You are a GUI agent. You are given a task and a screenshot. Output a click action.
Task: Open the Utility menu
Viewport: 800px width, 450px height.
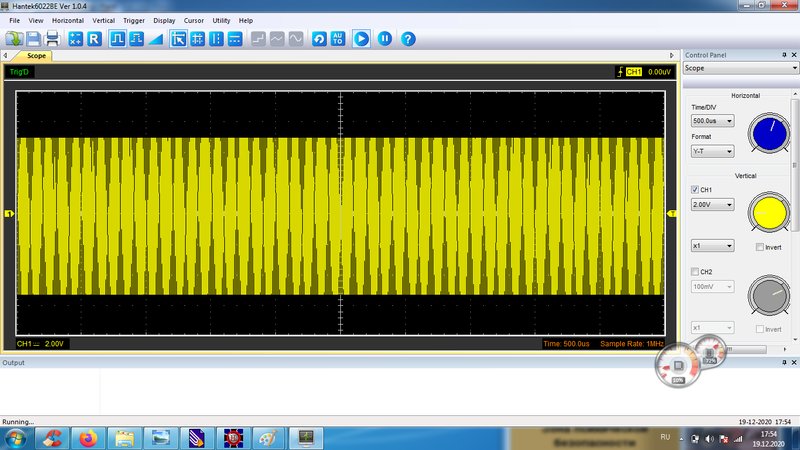(x=221, y=20)
